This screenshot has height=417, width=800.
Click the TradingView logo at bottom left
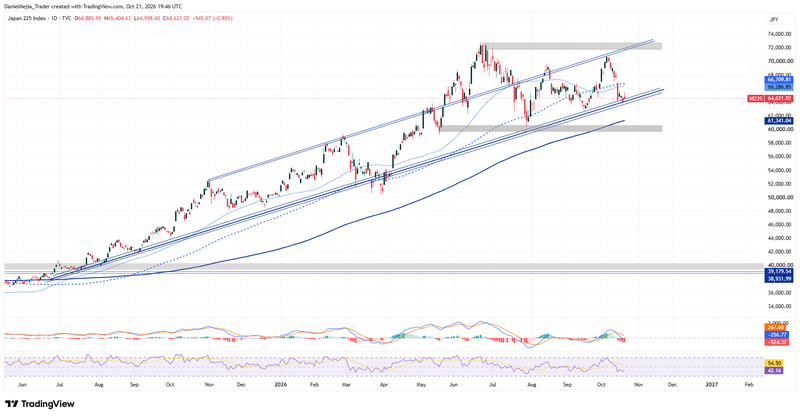pos(40,404)
